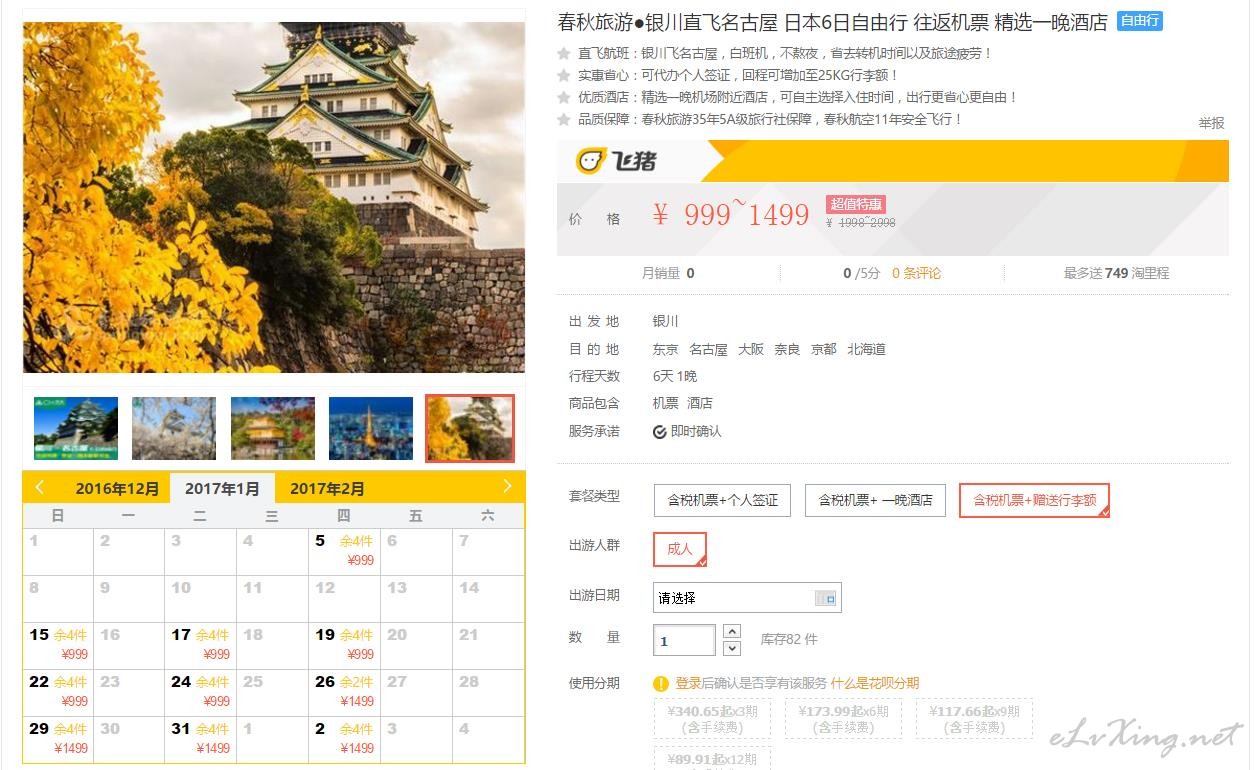The width and height of the screenshot is (1254, 770).
Task: Click the price ¥999~1499
Action: (x=731, y=214)
